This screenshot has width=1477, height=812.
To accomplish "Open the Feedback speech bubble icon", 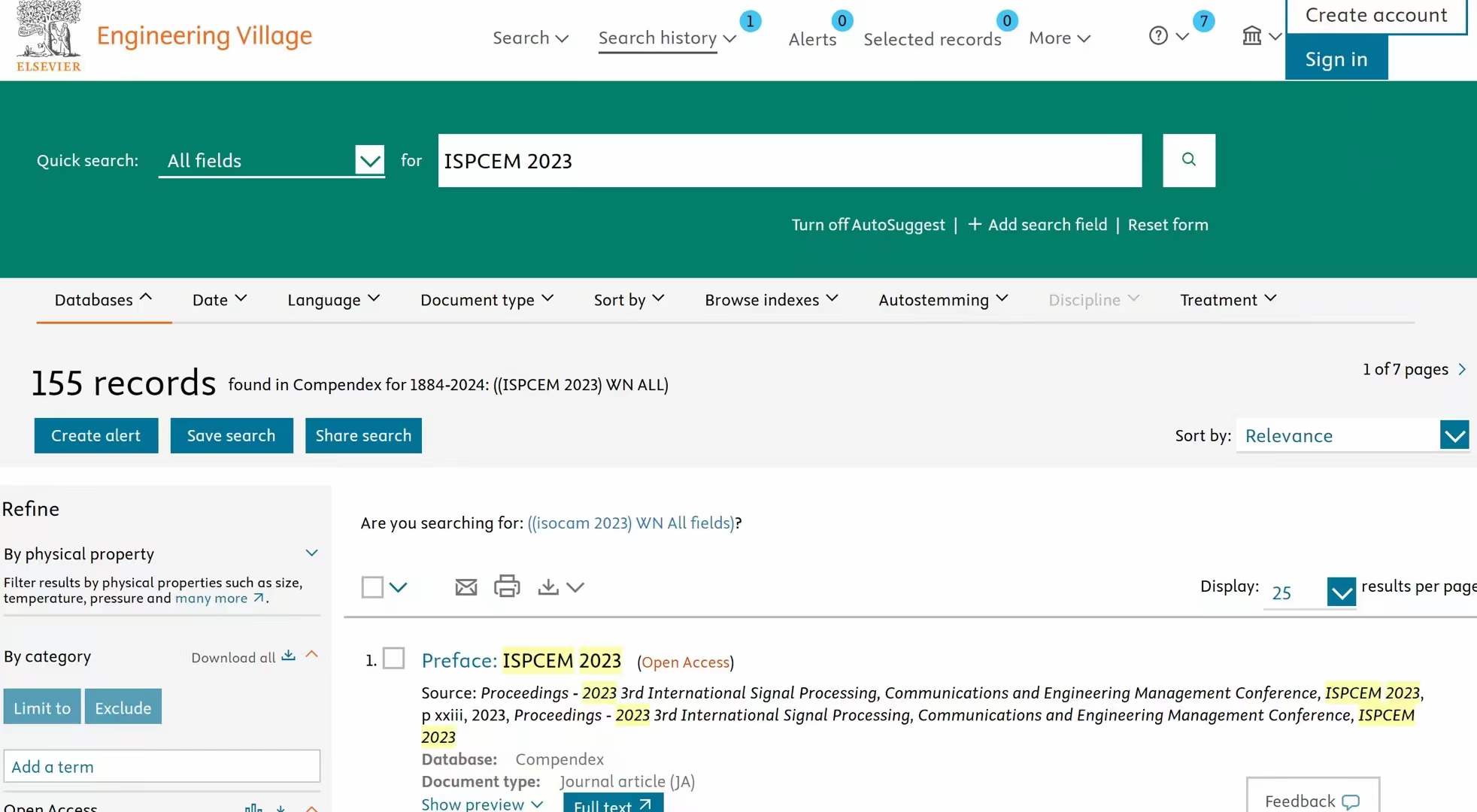I will point(1351,801).
